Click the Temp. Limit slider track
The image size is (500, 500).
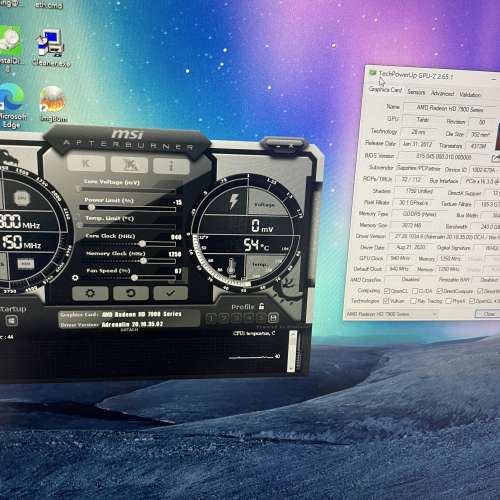[127, 226]
